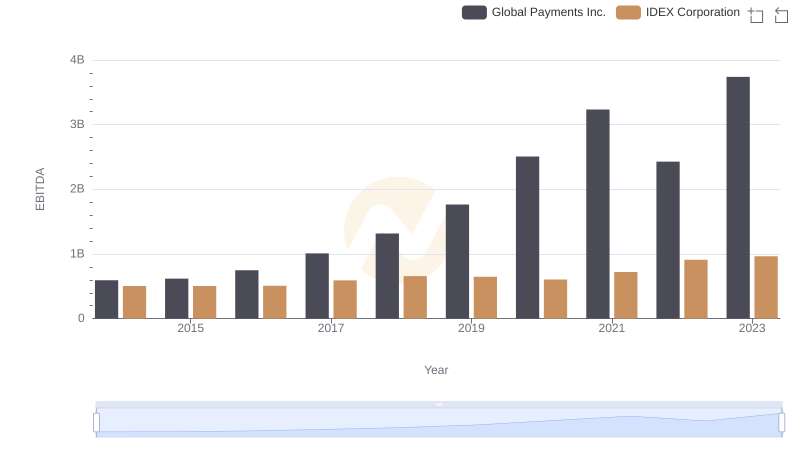Click the 4B y-axis label
The height and width of the screenshot is (461, 800).
(x=77, y=60)
